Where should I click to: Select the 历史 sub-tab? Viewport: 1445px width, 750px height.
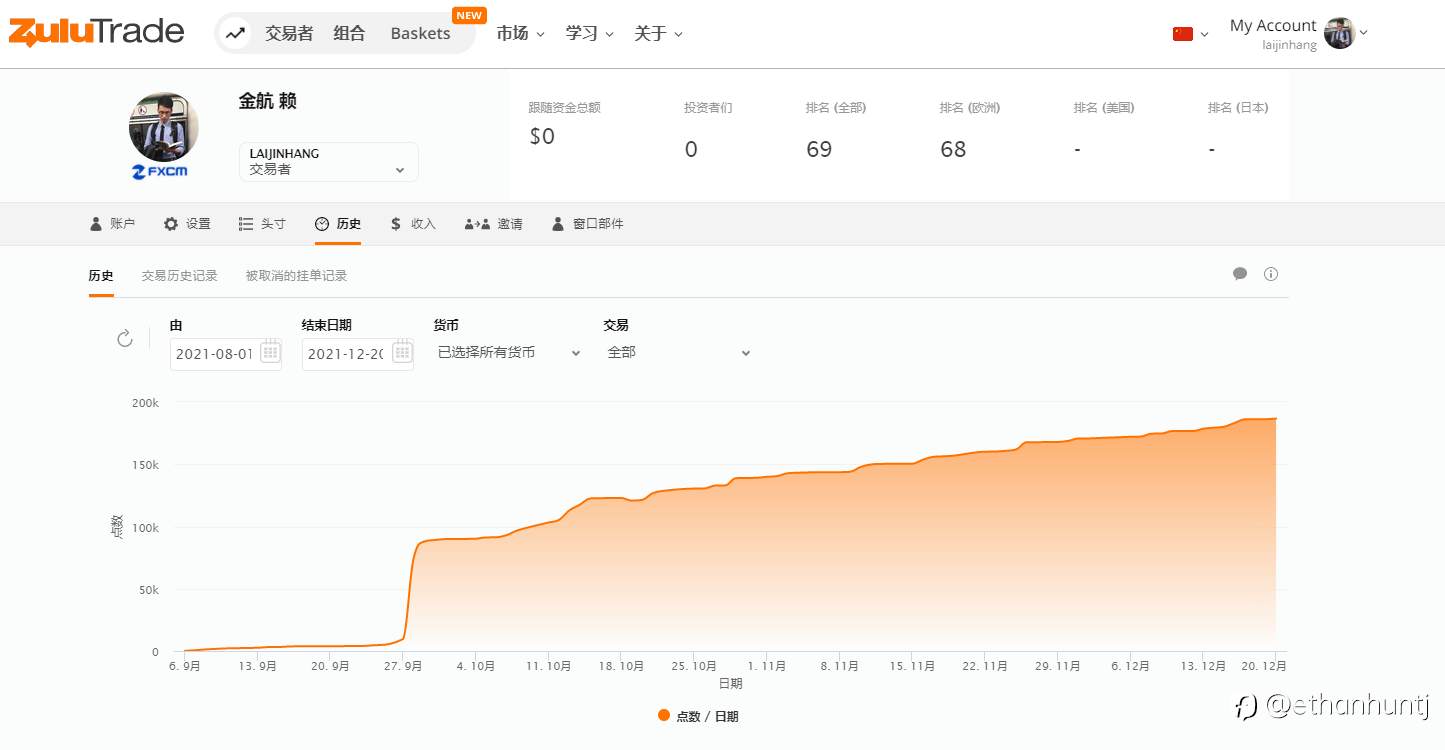point(101,275)
